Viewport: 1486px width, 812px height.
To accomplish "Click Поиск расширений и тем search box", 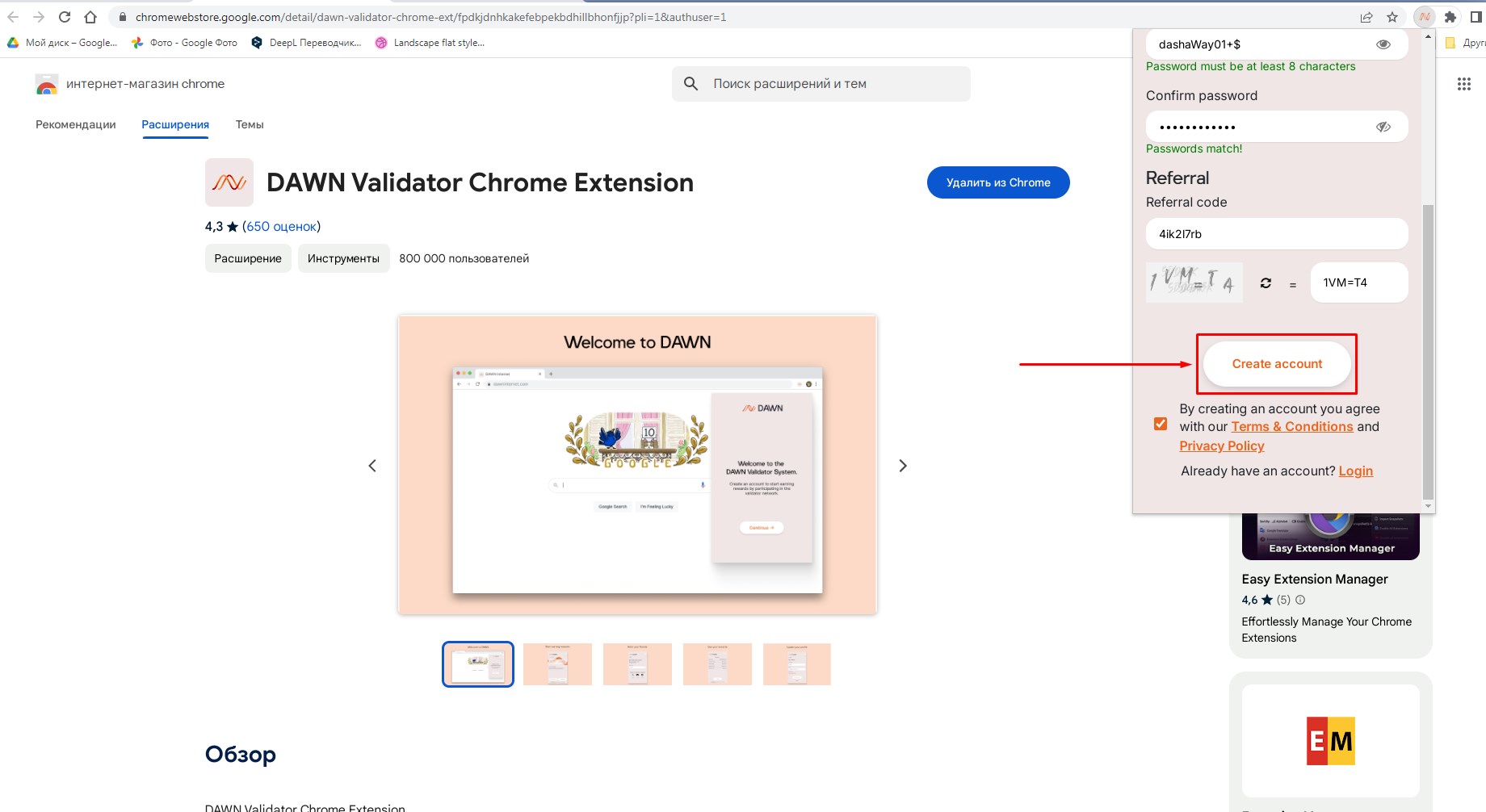I will coord(821,84).
